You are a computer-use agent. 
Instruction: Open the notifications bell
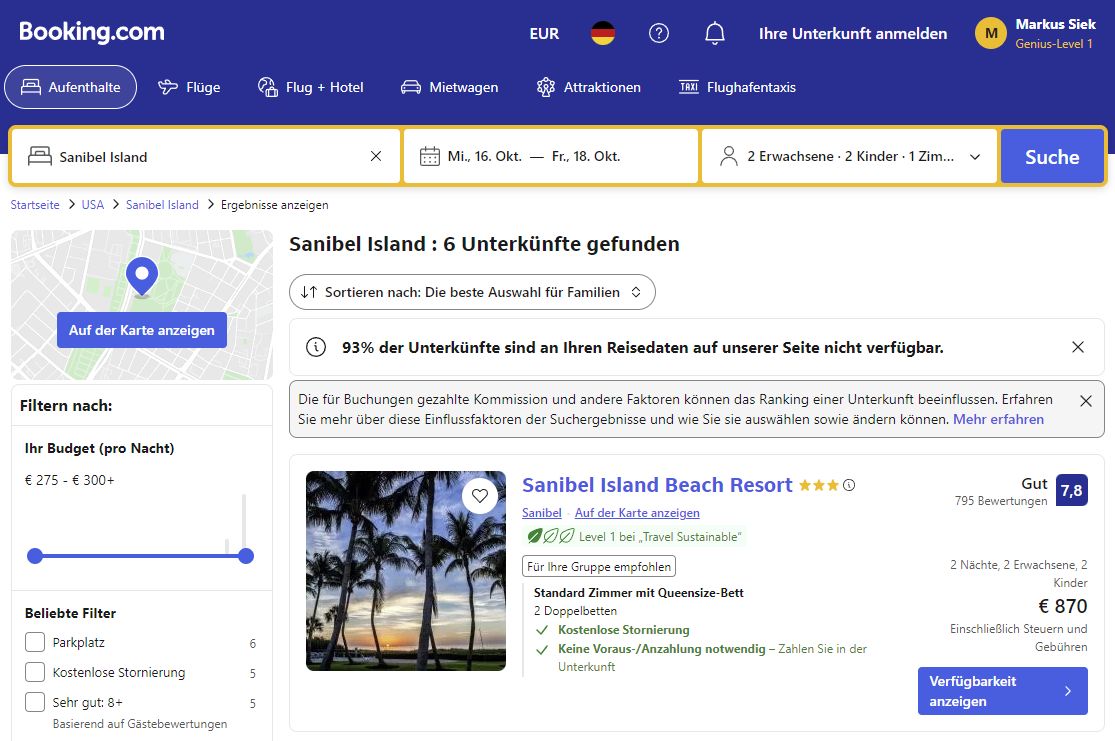715,33
